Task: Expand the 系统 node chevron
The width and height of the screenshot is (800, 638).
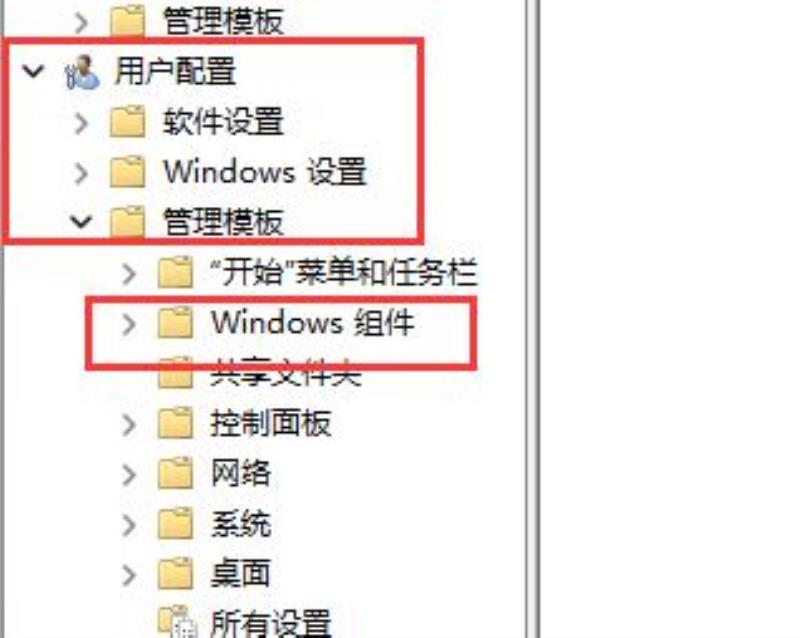Action: coord(130,525)
